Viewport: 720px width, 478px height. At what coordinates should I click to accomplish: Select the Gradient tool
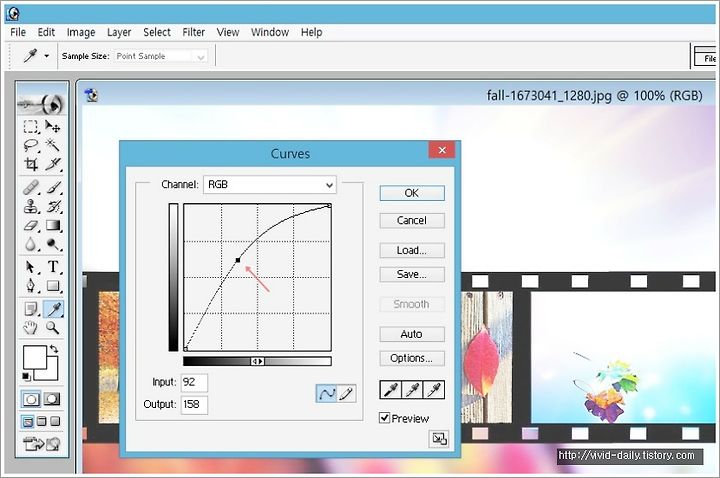coord(53,225)
